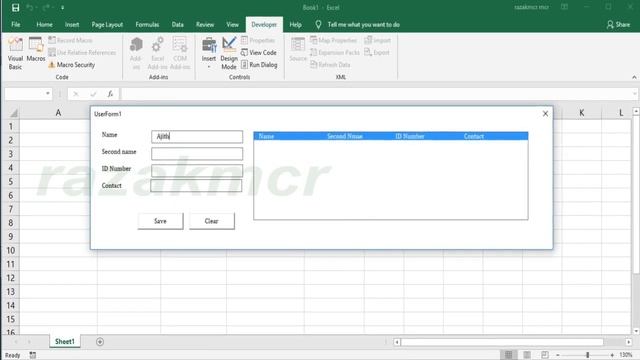This screenshot has width=640, height=360.
Task: Switch to the Home tab
Action: [44, 24]
